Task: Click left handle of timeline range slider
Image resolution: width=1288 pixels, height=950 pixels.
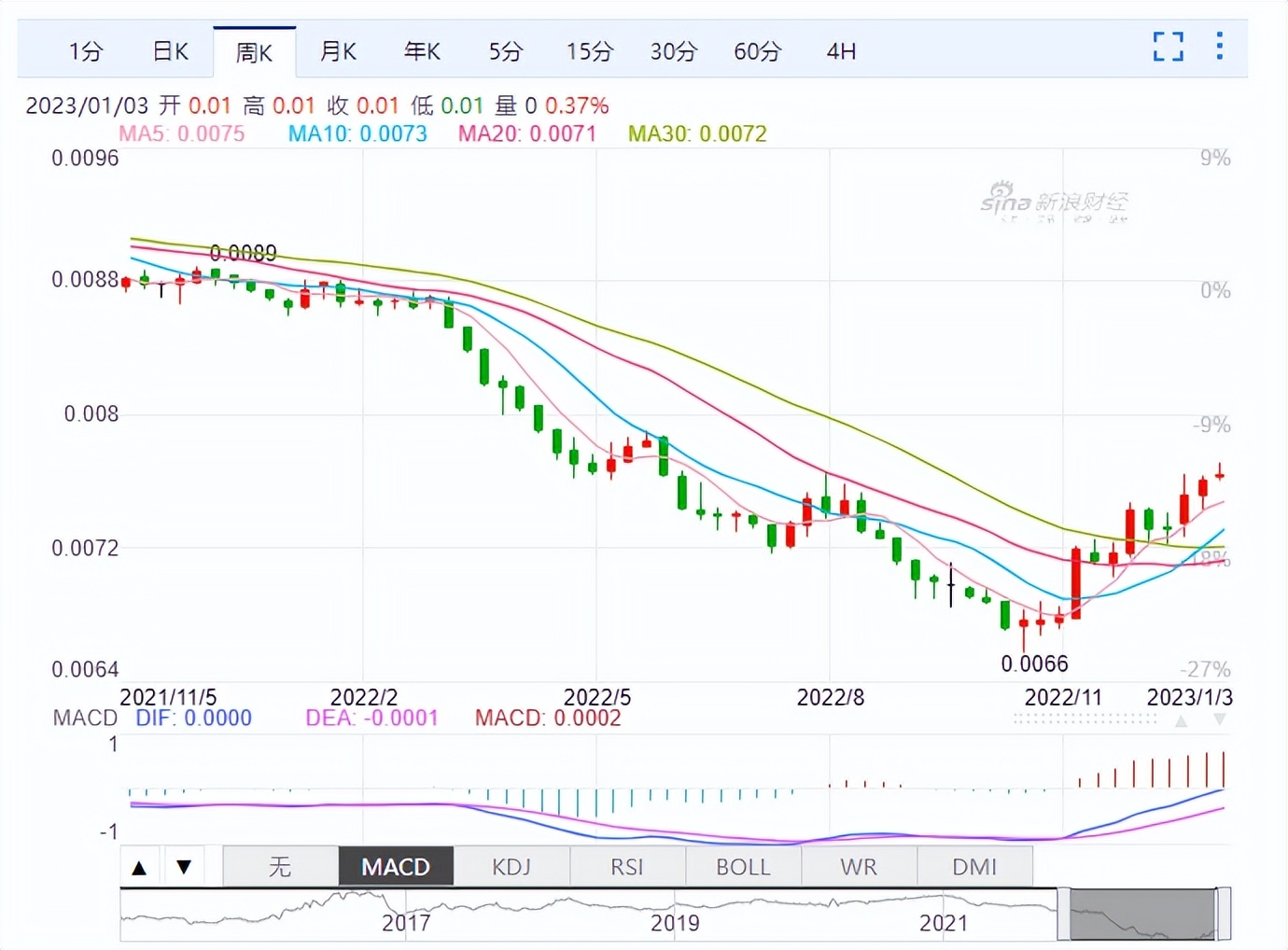Action: [1063, 915]
